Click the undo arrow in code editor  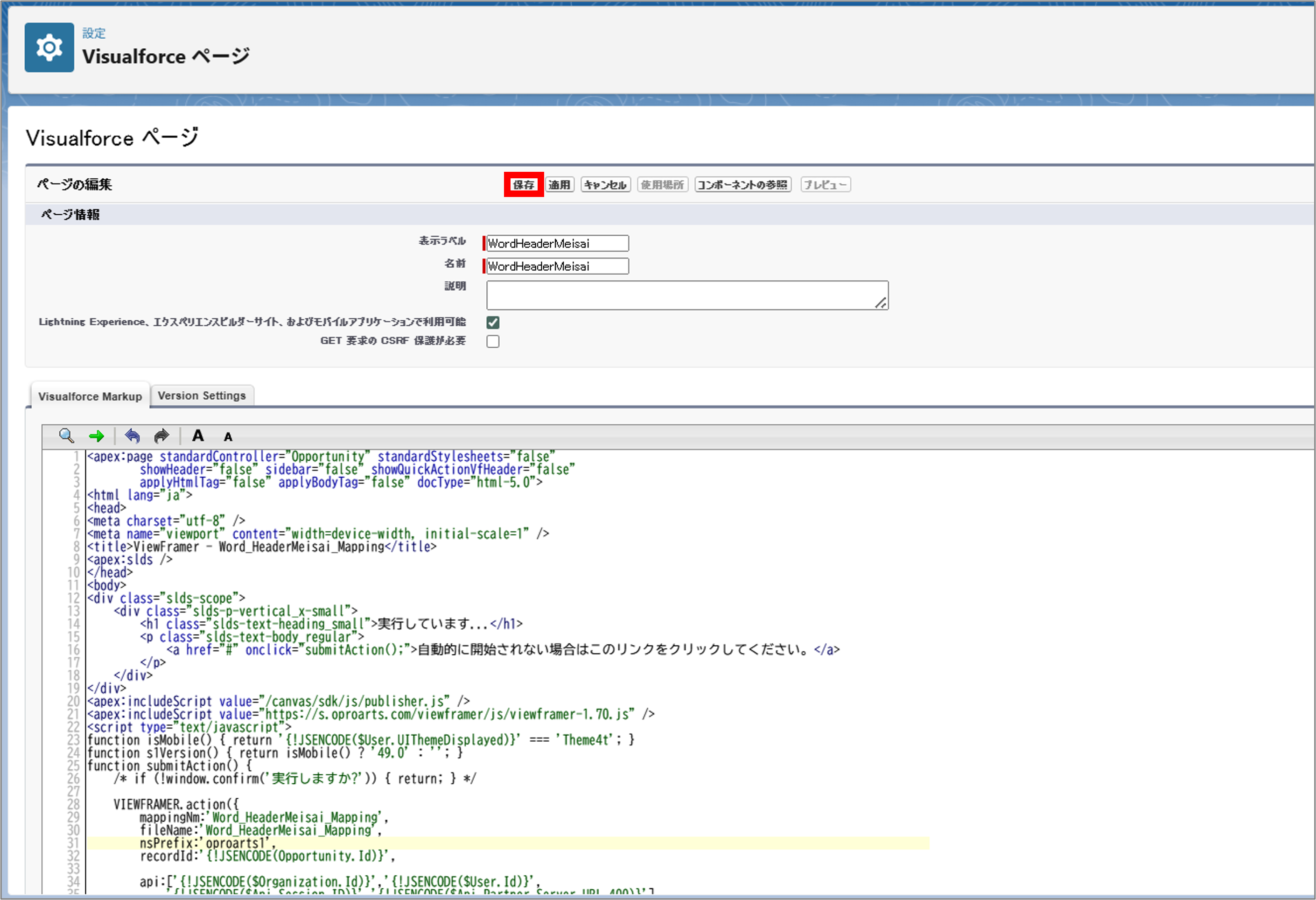click(x=133, y=436)
